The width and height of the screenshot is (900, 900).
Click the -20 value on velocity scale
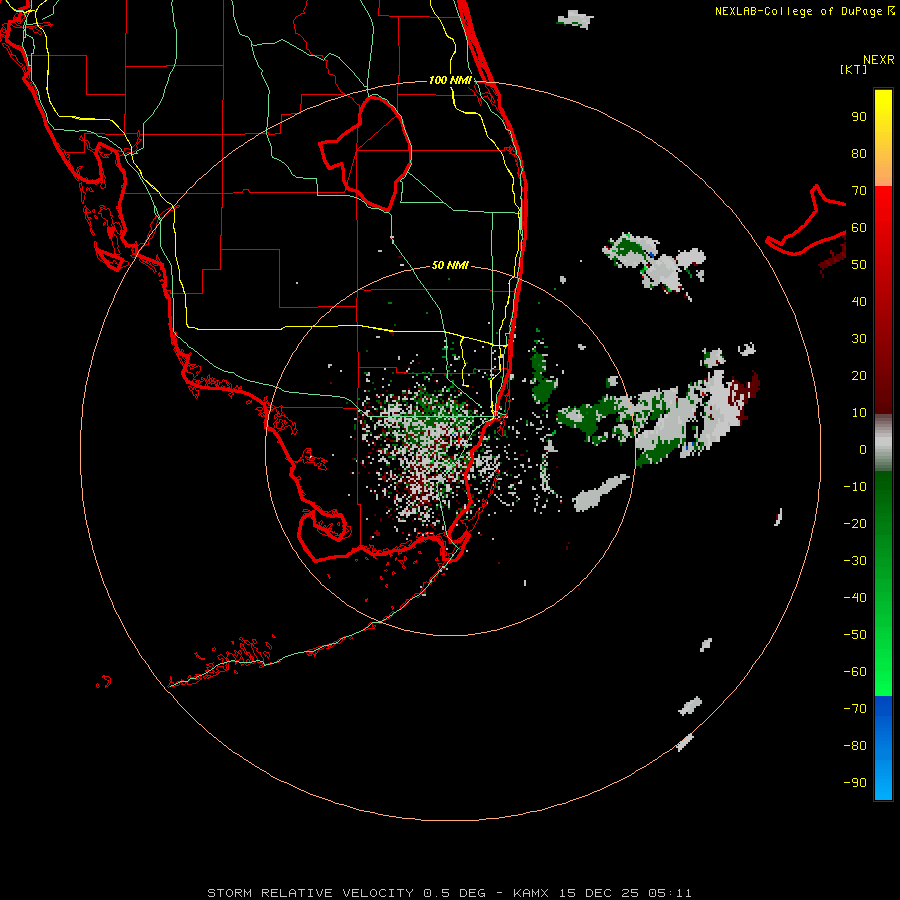point(855,524)
